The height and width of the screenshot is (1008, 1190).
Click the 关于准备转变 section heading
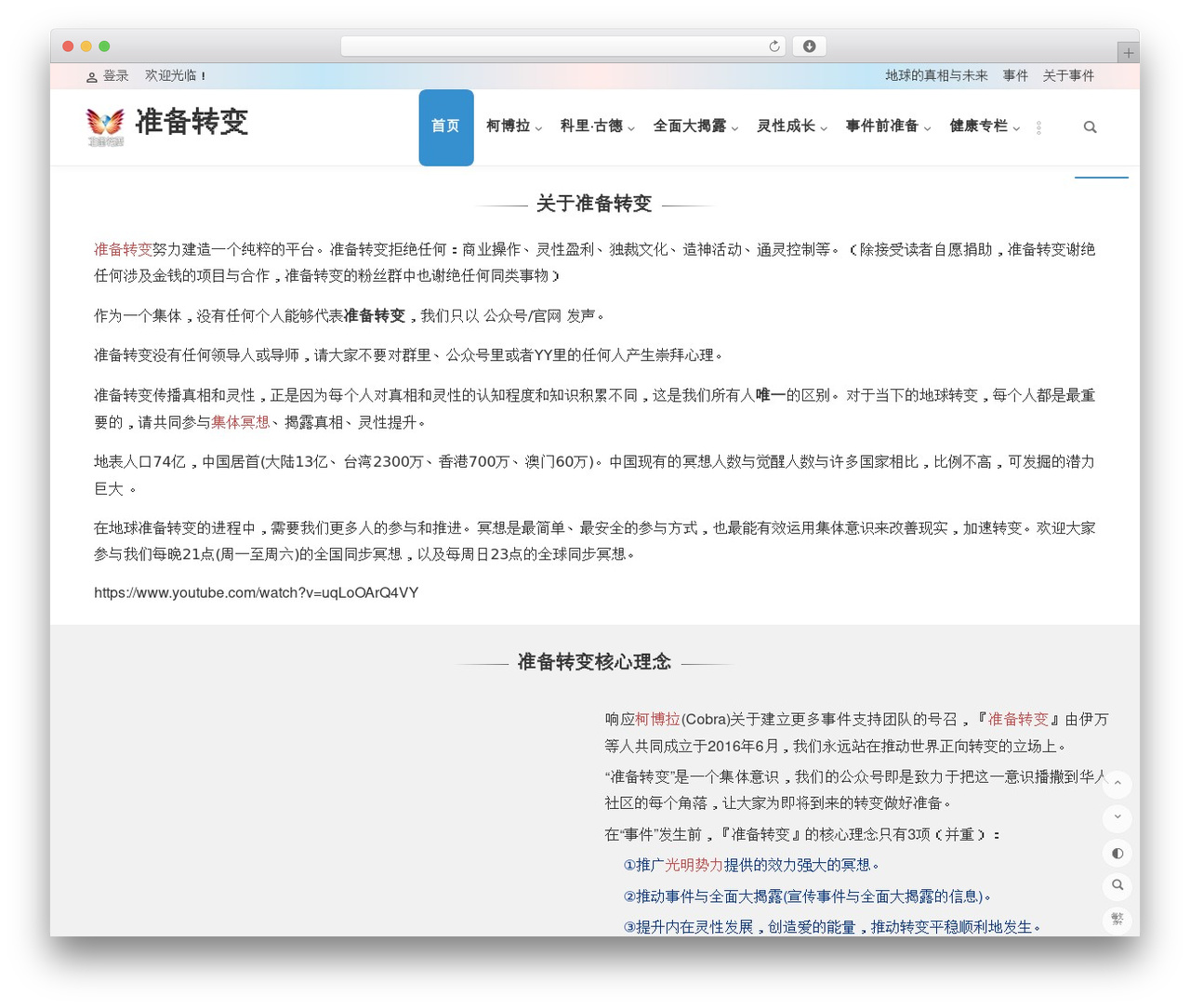[x=594, y=204]
